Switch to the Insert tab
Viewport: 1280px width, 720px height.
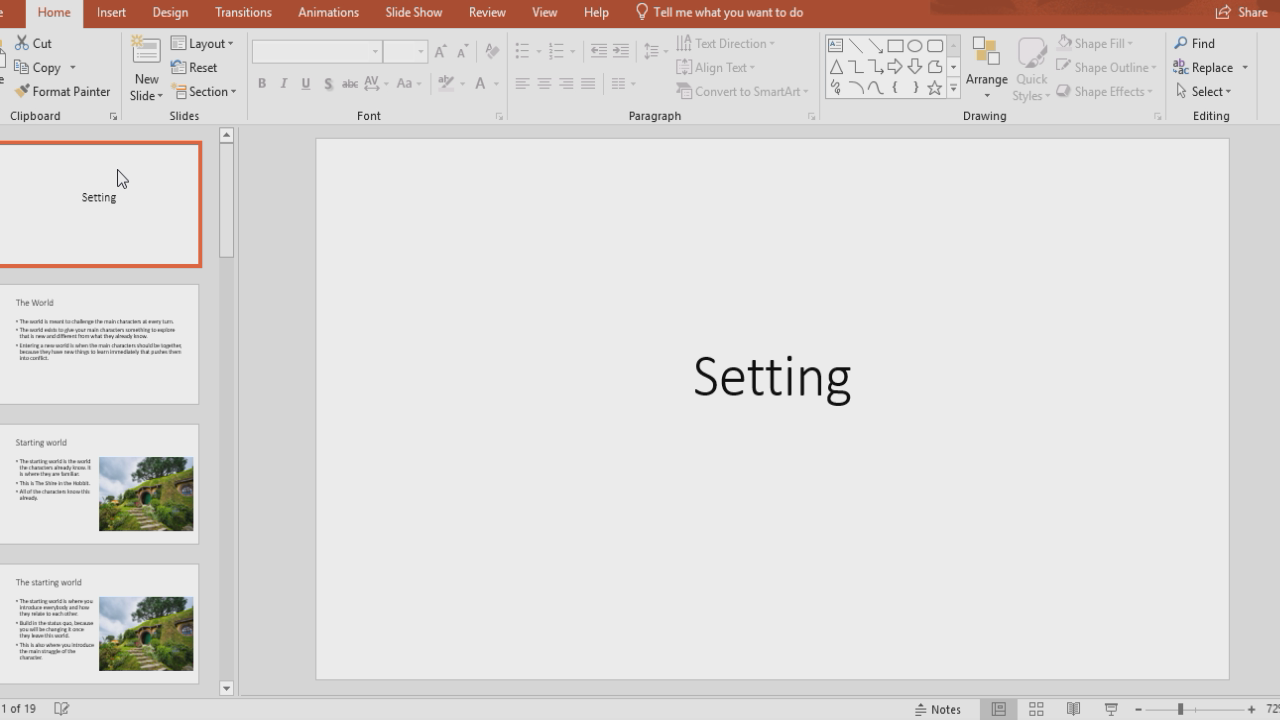(x=111, y=12)
